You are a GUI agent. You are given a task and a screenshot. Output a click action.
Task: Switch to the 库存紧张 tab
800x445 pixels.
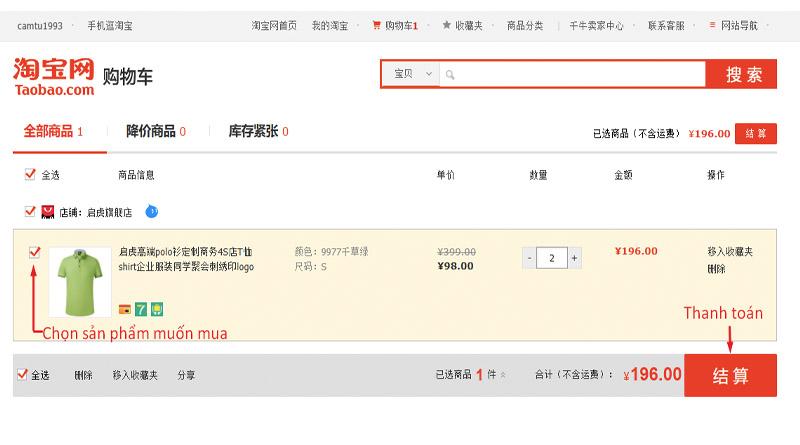pyautogui.click(x=257, y=131)
